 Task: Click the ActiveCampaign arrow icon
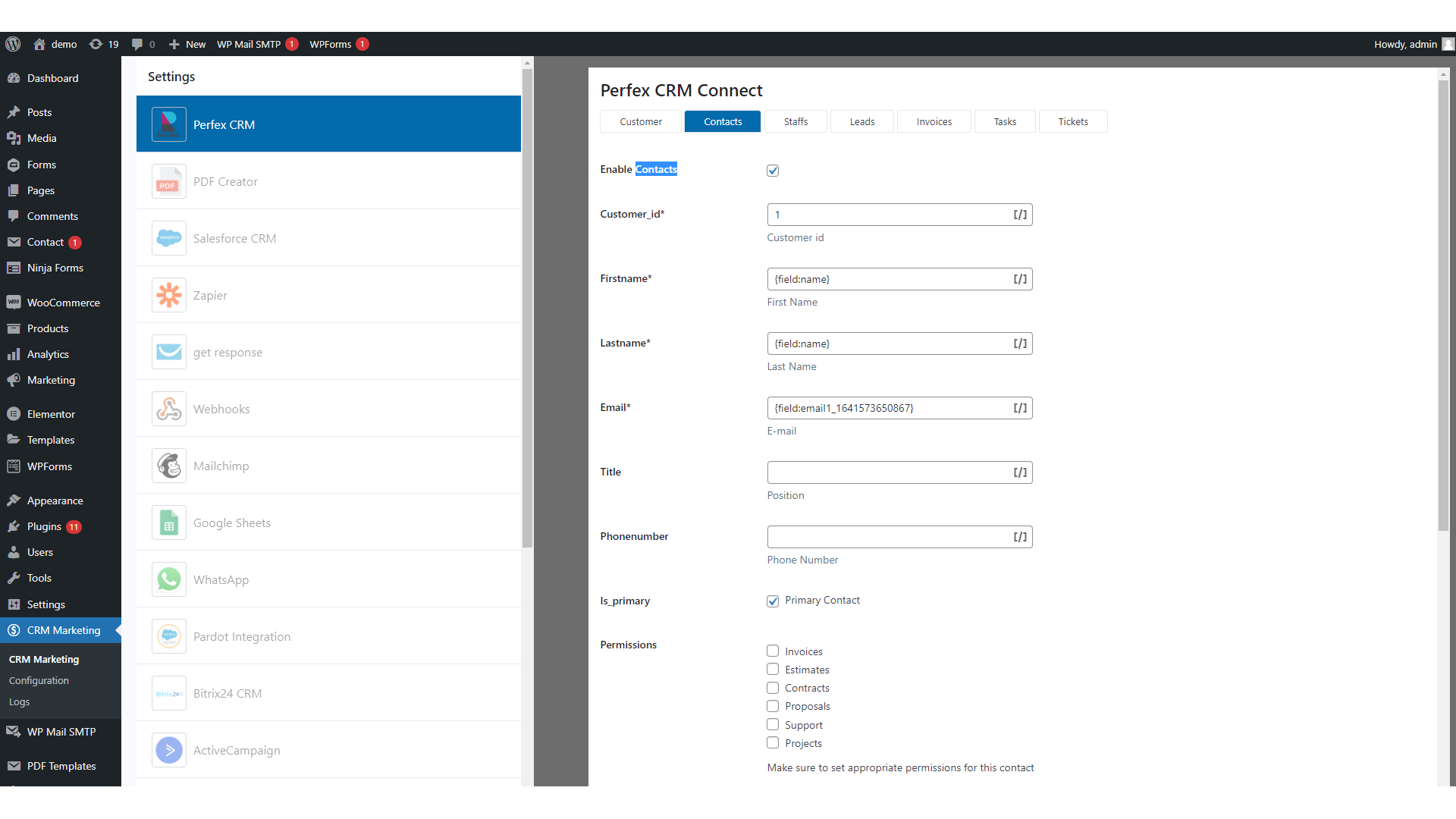tap(168, 750)
